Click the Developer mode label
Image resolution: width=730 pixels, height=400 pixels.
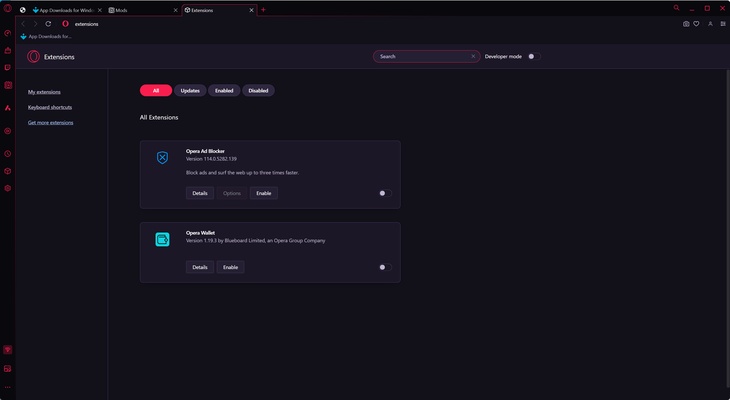(x=503, y=56)
